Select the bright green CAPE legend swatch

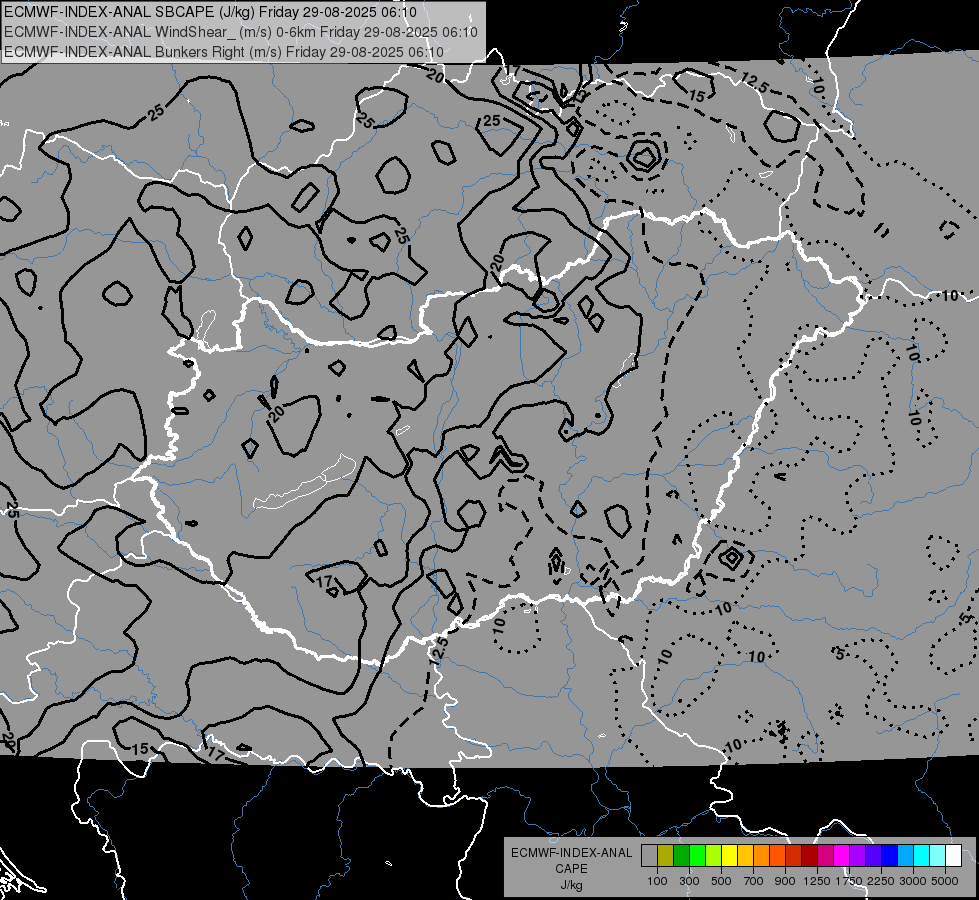(697, 856)
